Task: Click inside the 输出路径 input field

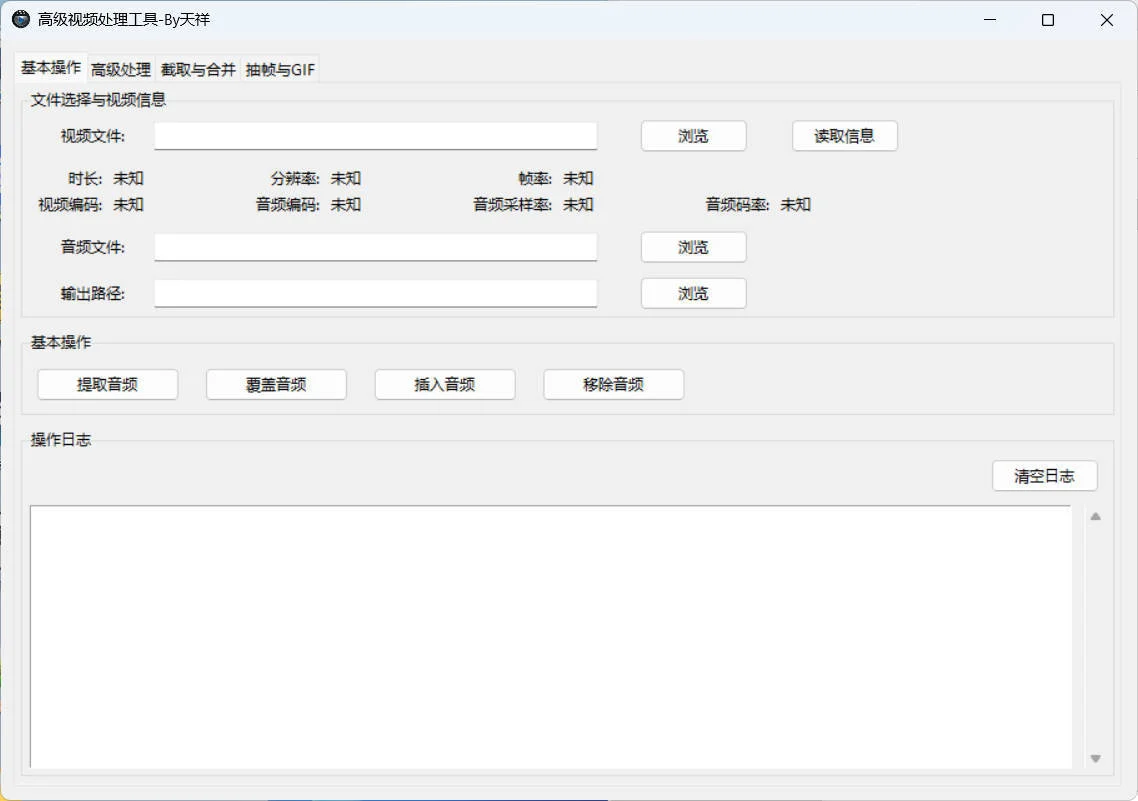Action: 375,293
